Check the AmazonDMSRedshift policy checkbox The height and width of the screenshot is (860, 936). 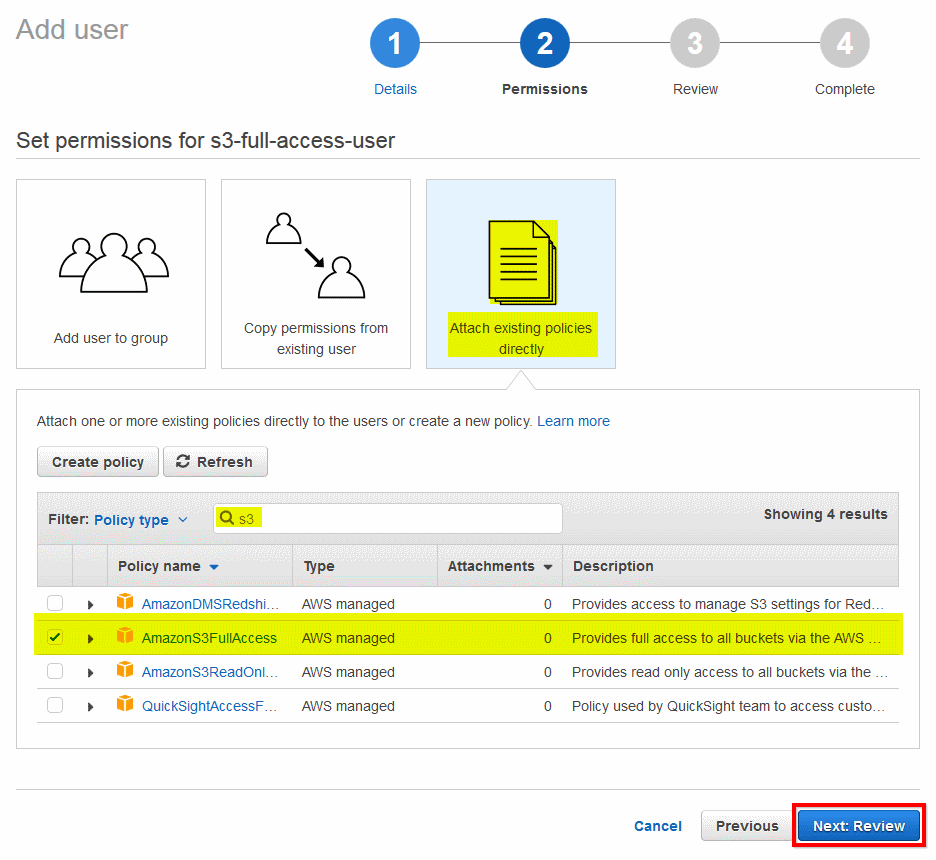pos(55,603)
